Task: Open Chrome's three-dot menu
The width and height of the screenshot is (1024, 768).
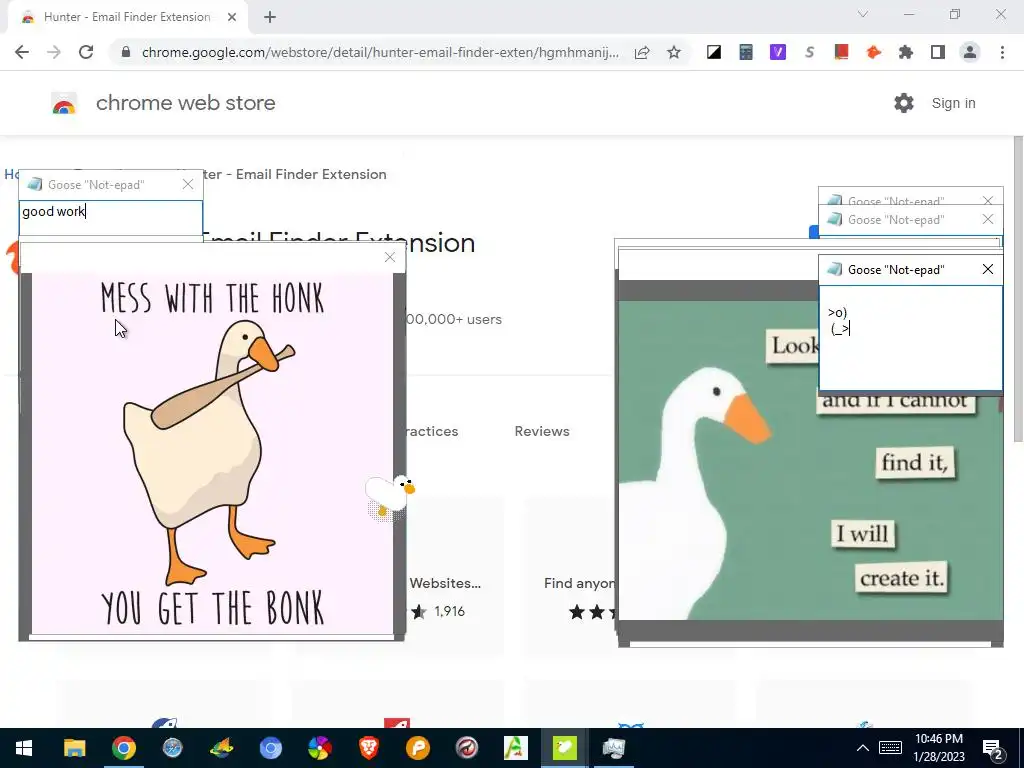Action: click(1002, 52)
